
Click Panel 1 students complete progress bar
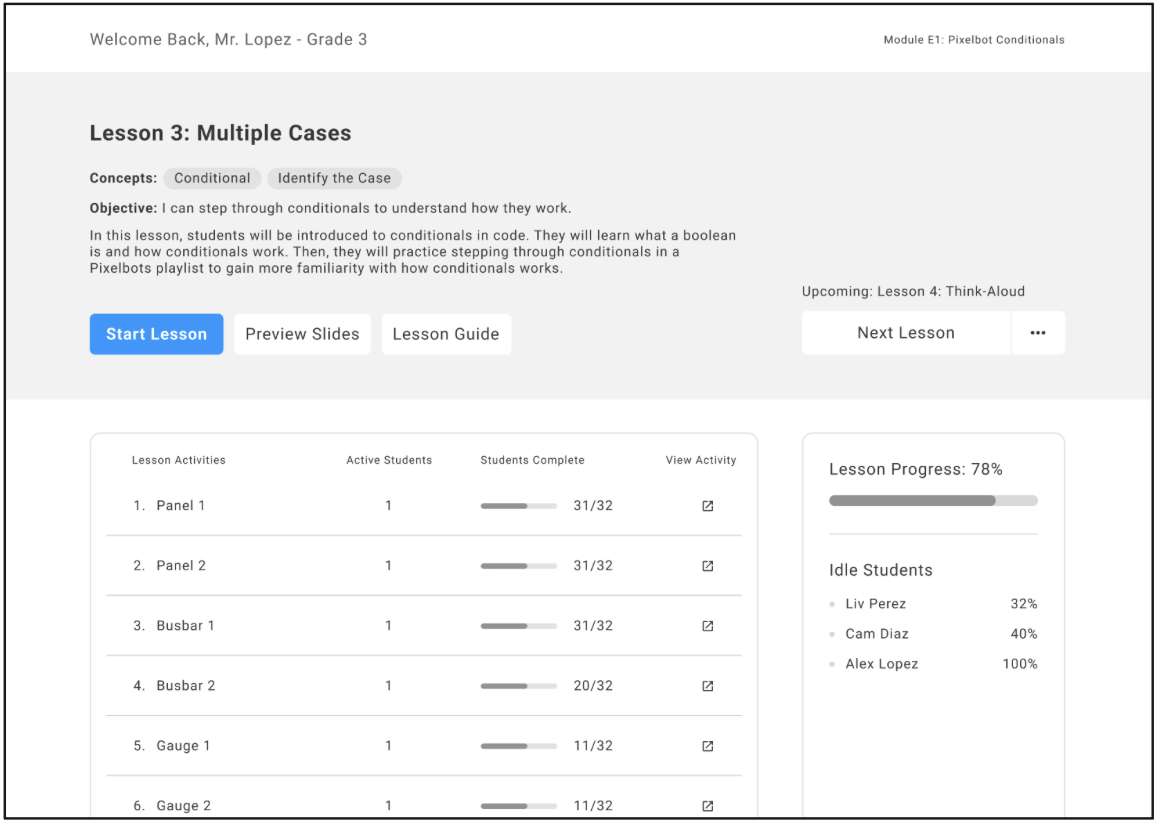coord(518,506)
